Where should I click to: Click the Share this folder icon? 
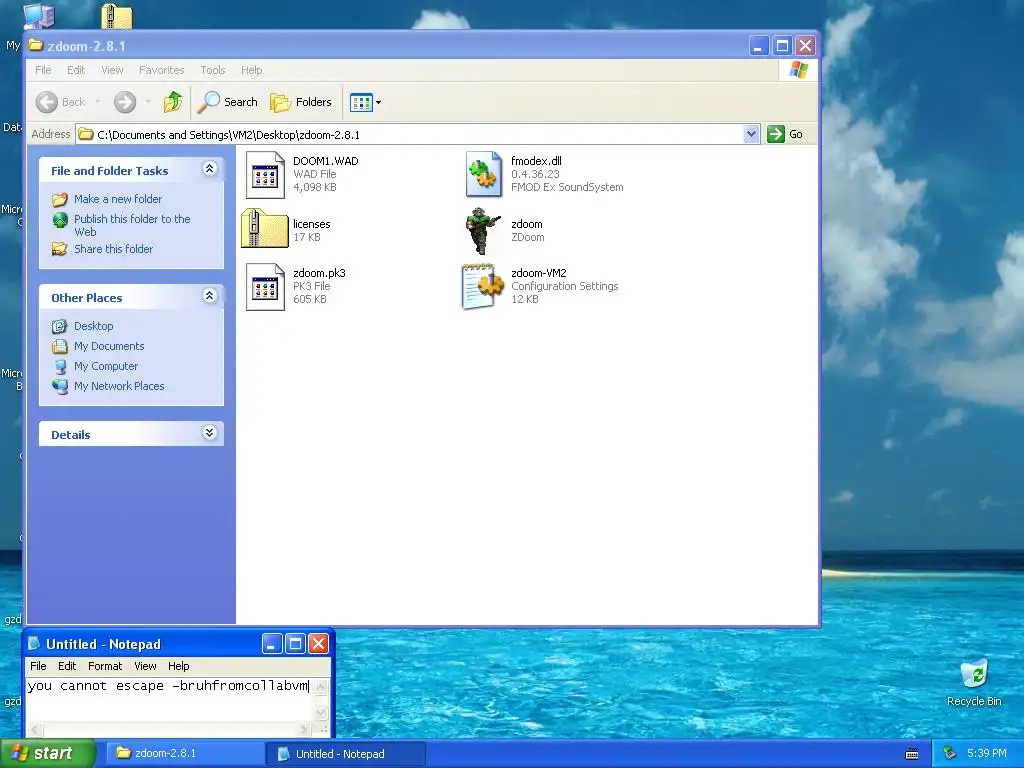[x=59, y=249]
